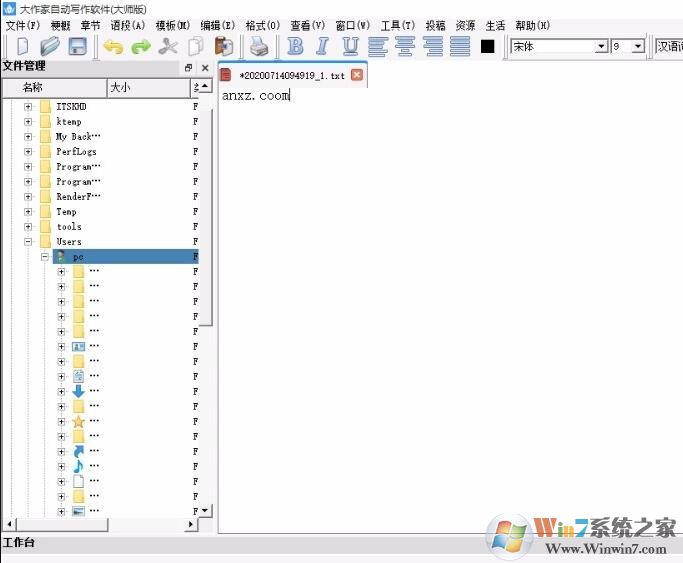Click the 名称 column header
Viewport: 683px width, 563px height.
coord(33,88)
